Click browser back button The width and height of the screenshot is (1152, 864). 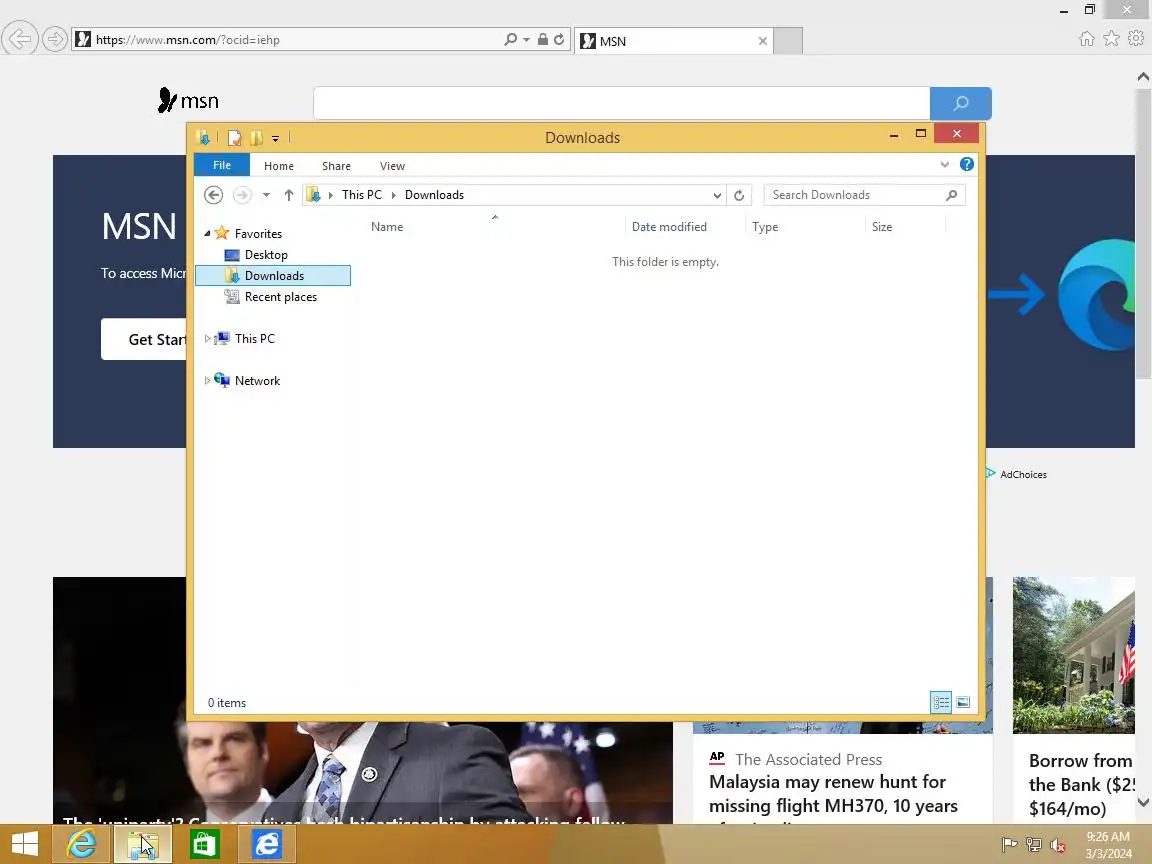[19, 39]
